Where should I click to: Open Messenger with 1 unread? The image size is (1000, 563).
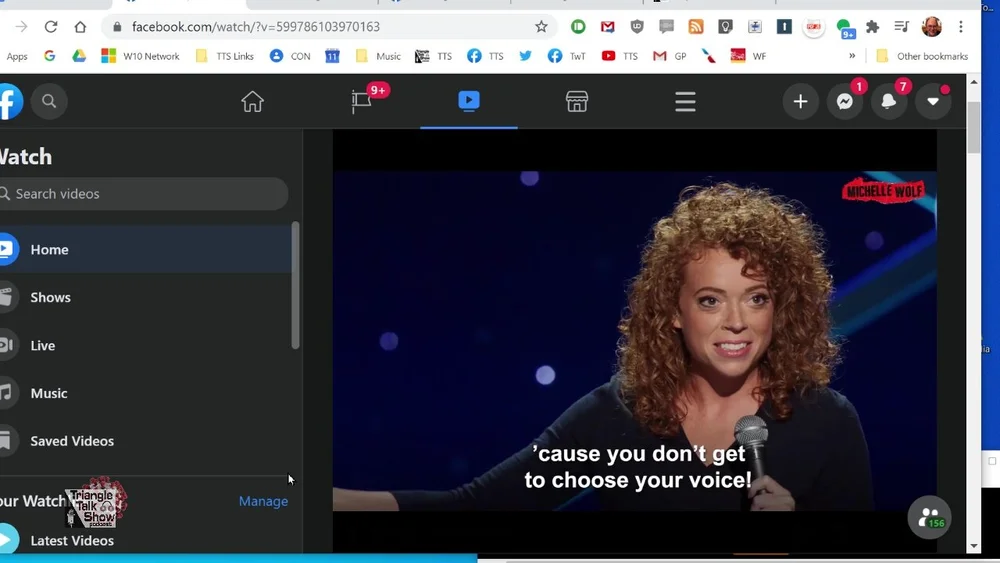845,101
